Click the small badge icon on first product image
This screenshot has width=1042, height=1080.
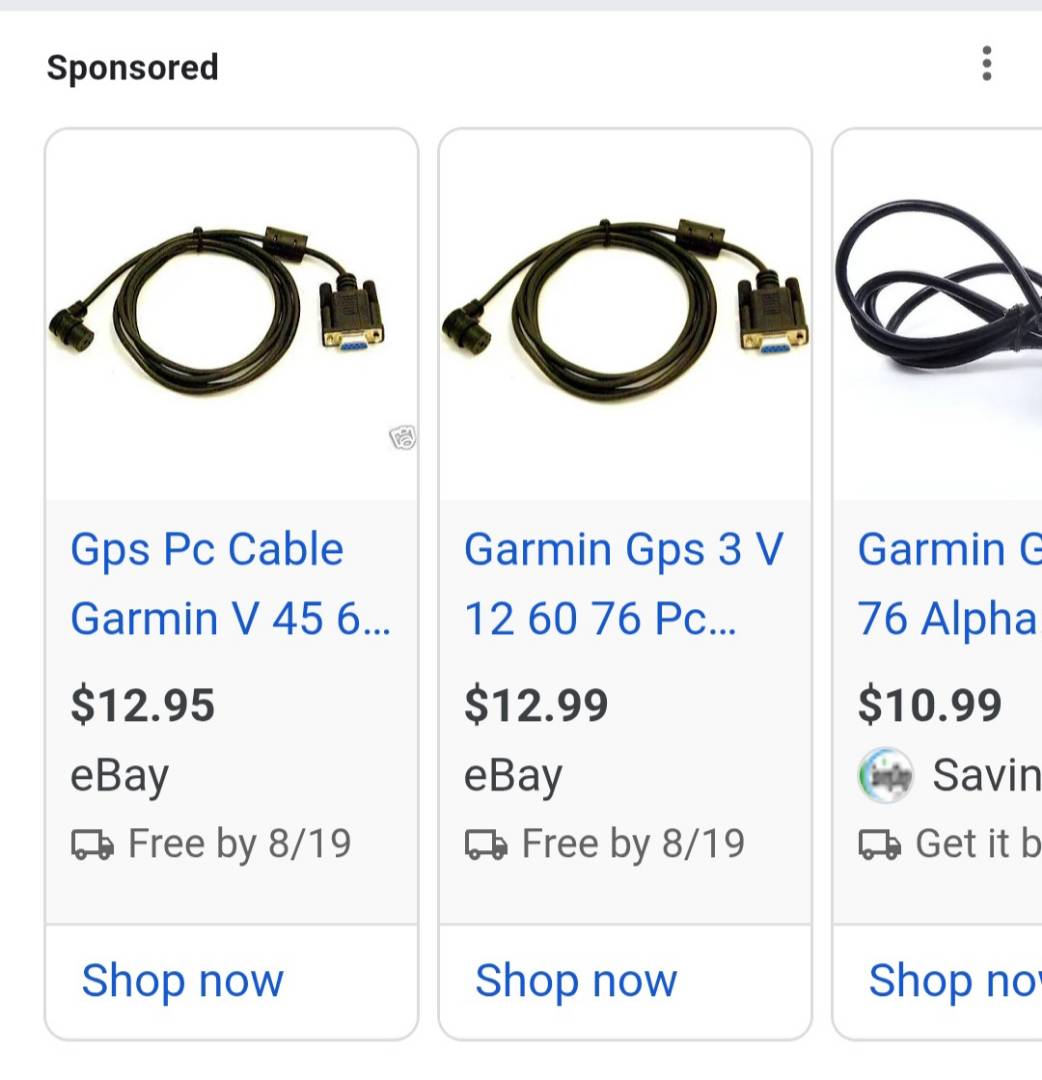point(402,437)
